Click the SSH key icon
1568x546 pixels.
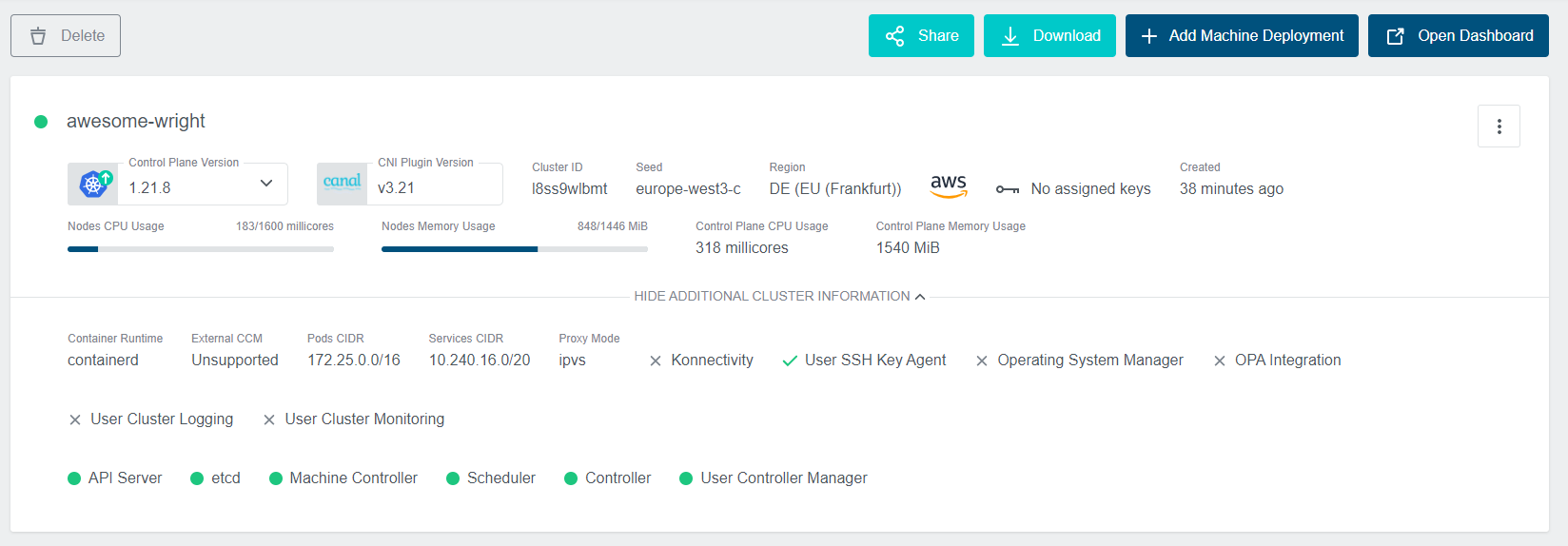click(x=1007, y=189)
